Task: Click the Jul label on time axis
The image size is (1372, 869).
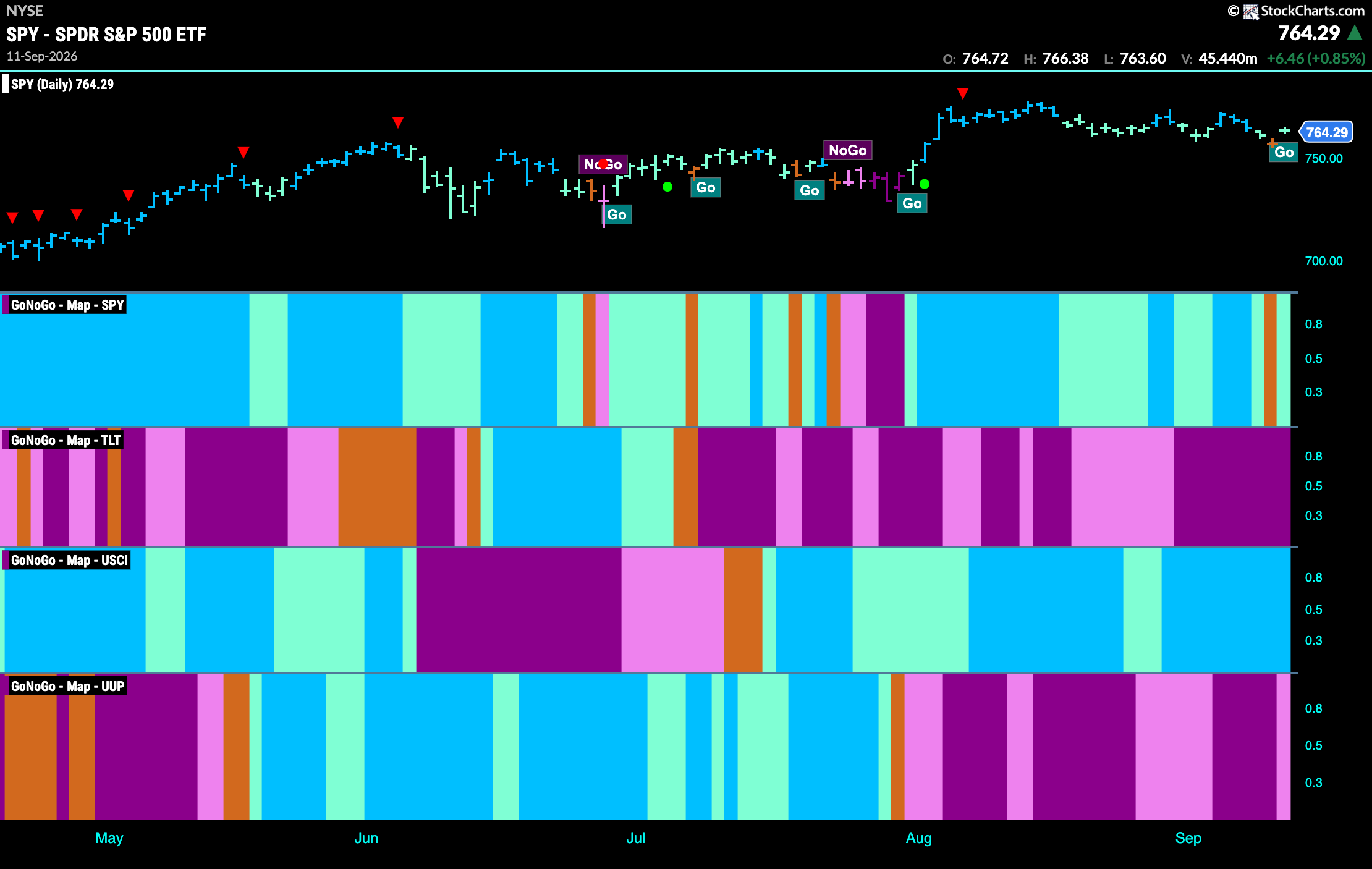Action: click(x=635, y=838)
